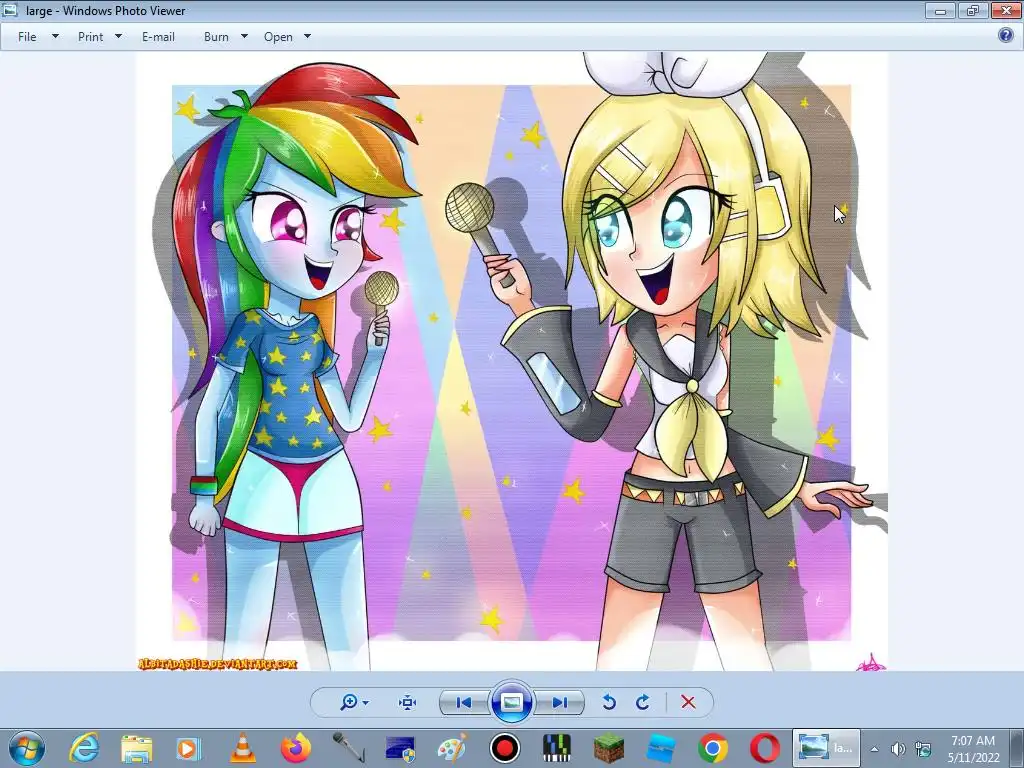Expand the Open dropdown arrow
1024x768 pixels.
click(x=308, y=37)
